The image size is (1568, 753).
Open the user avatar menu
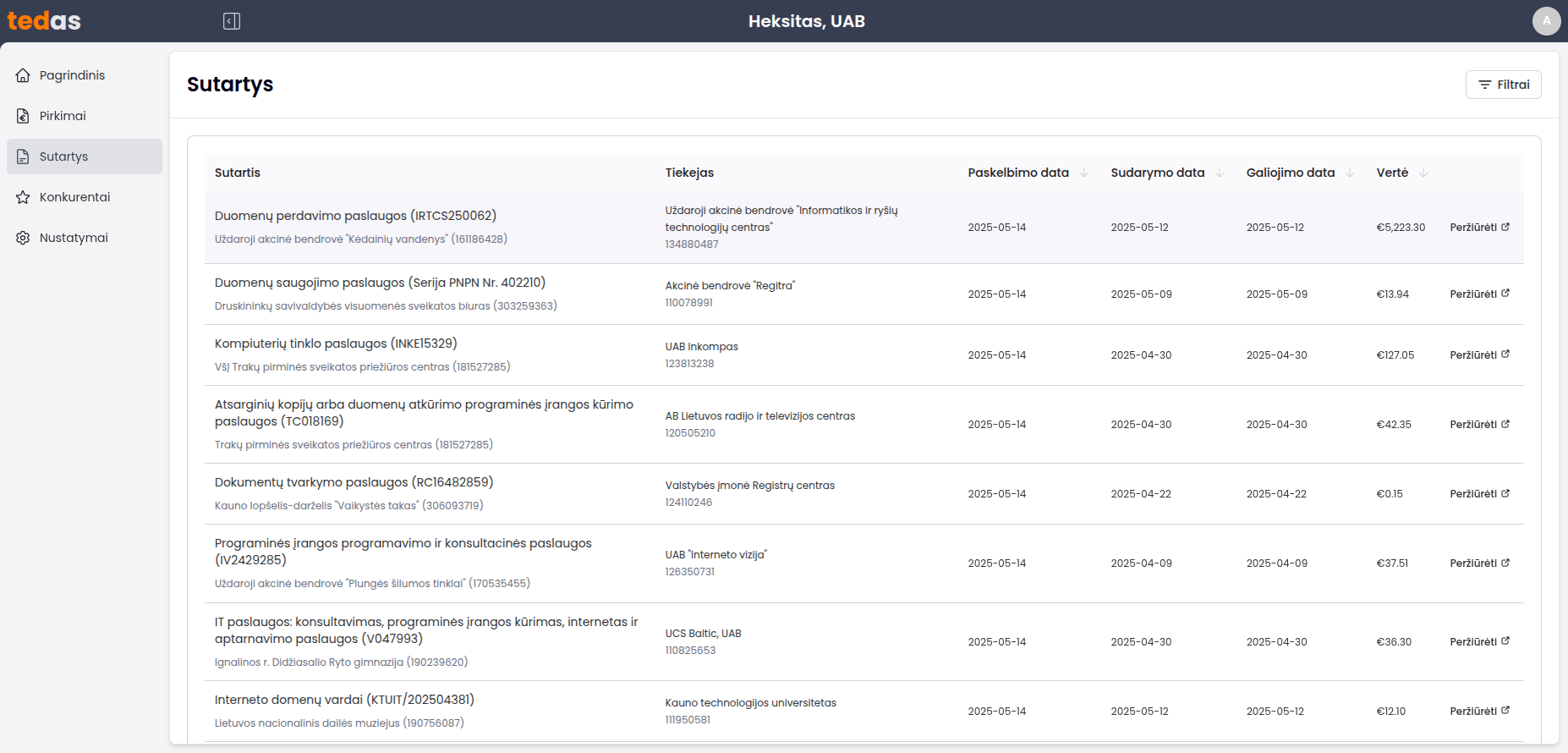tap(1546, 21)
